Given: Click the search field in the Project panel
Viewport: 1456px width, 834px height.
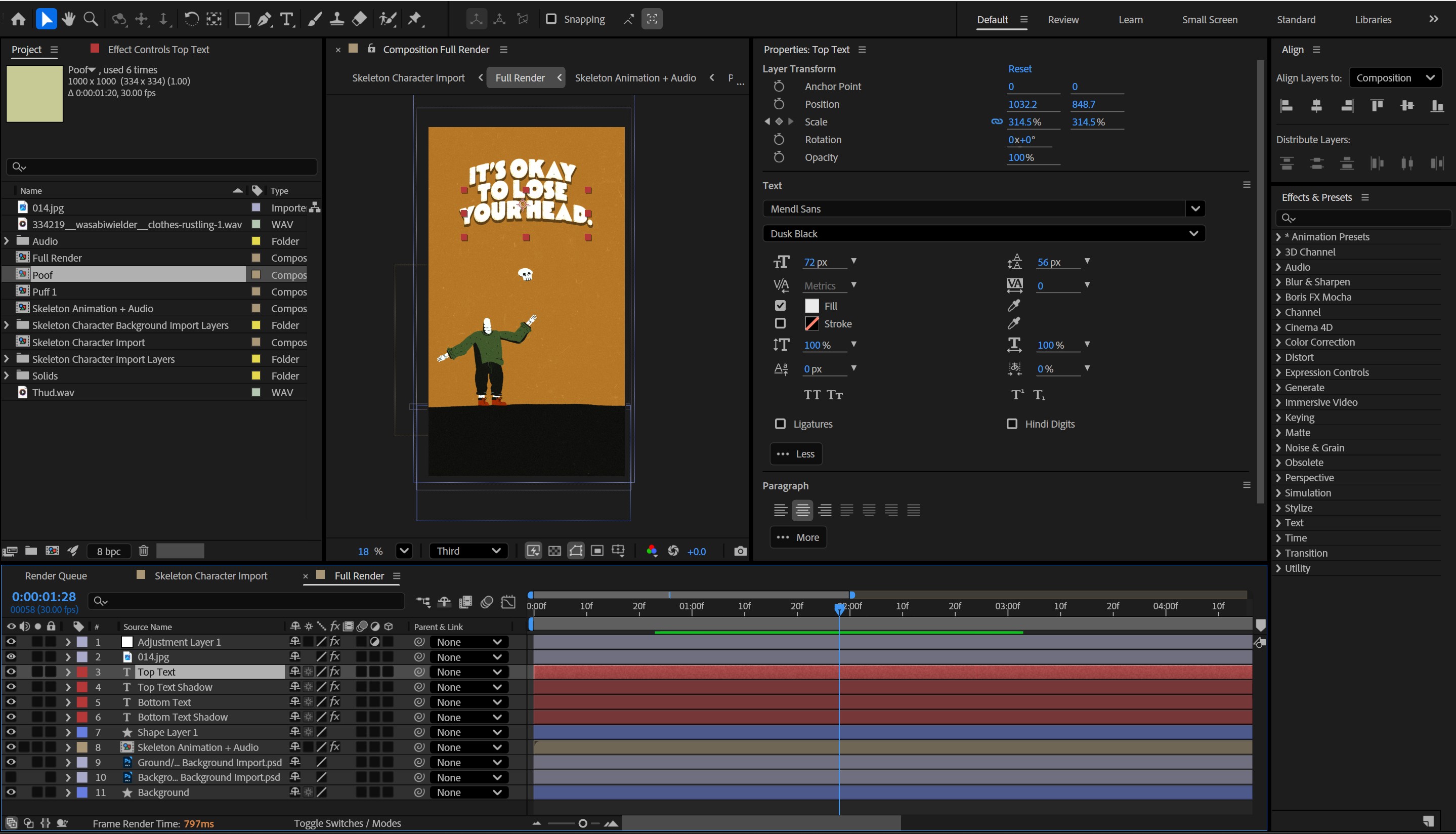Looking at the screenshot, I should [160, 166].
